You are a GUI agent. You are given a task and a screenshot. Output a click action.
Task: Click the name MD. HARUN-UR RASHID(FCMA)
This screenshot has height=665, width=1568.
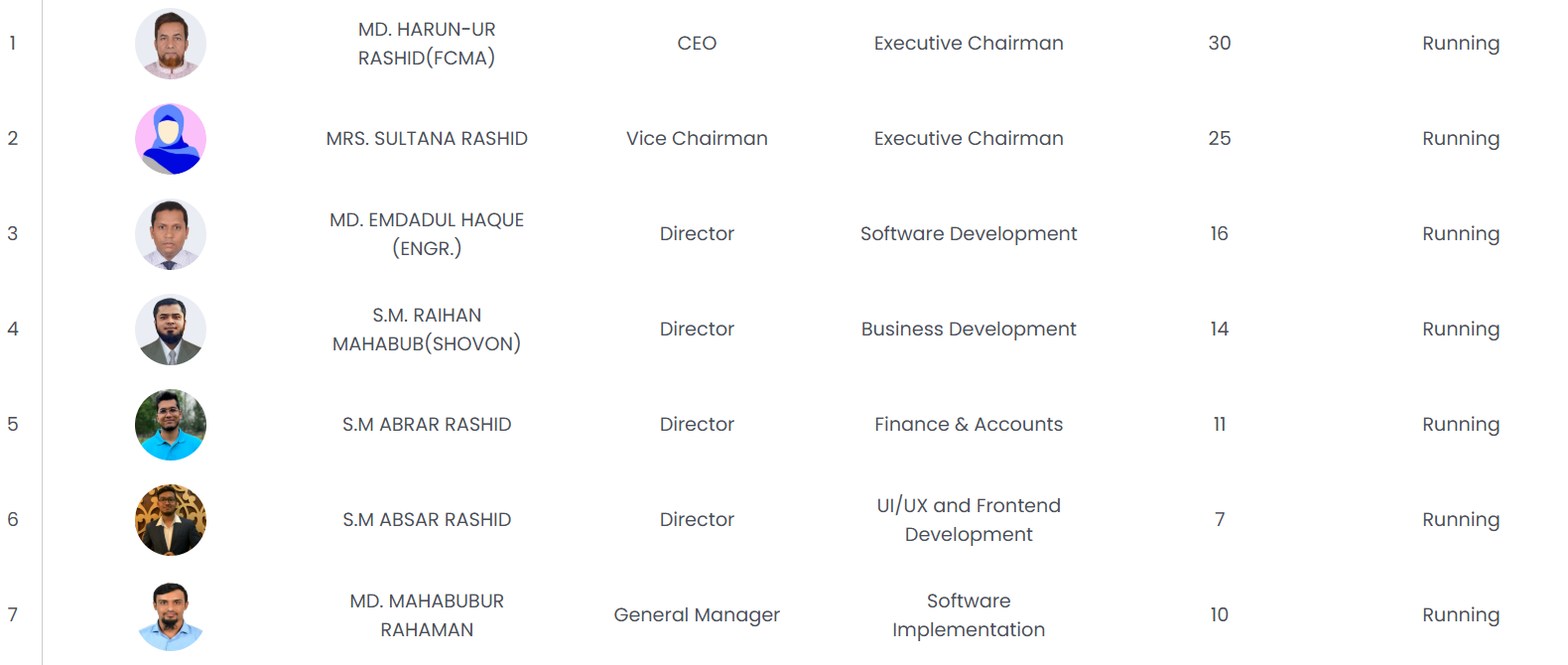(x=427, y=44)
